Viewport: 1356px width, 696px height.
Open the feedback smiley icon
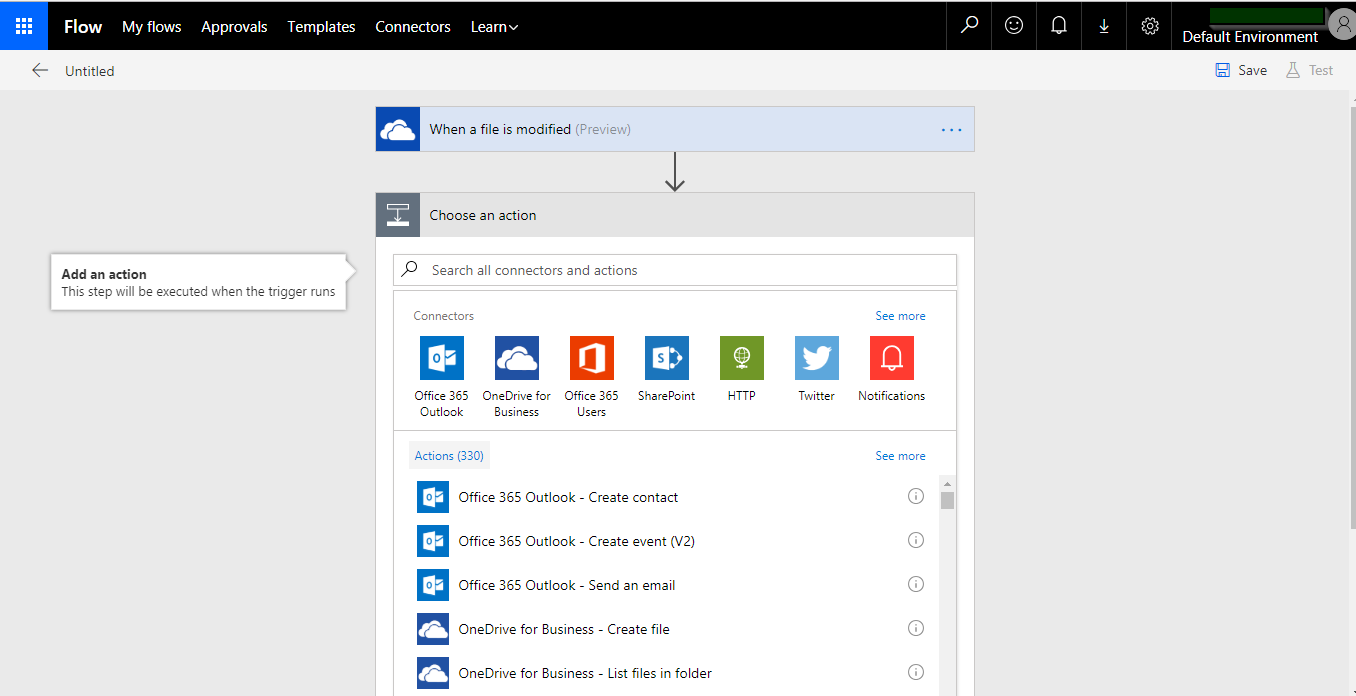coord(1014,26)
